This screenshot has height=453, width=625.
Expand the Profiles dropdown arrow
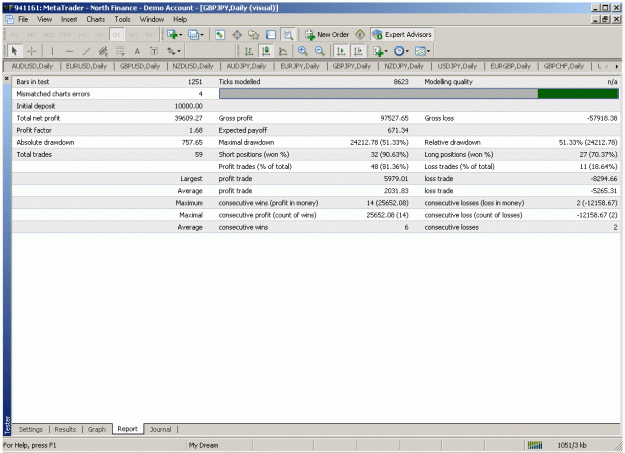tap(202, 35)
